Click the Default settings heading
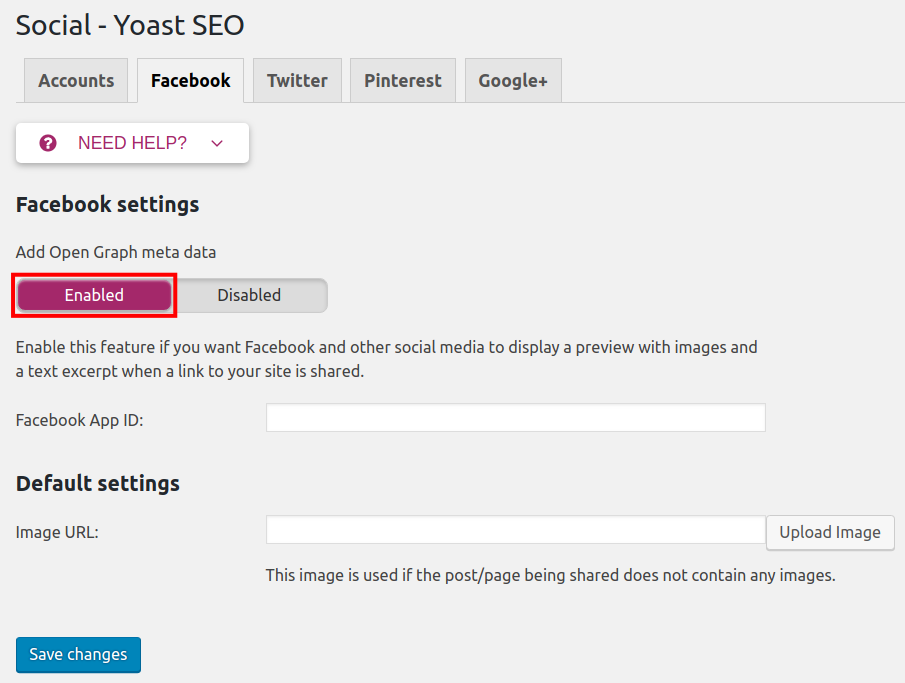 point(98,483)
